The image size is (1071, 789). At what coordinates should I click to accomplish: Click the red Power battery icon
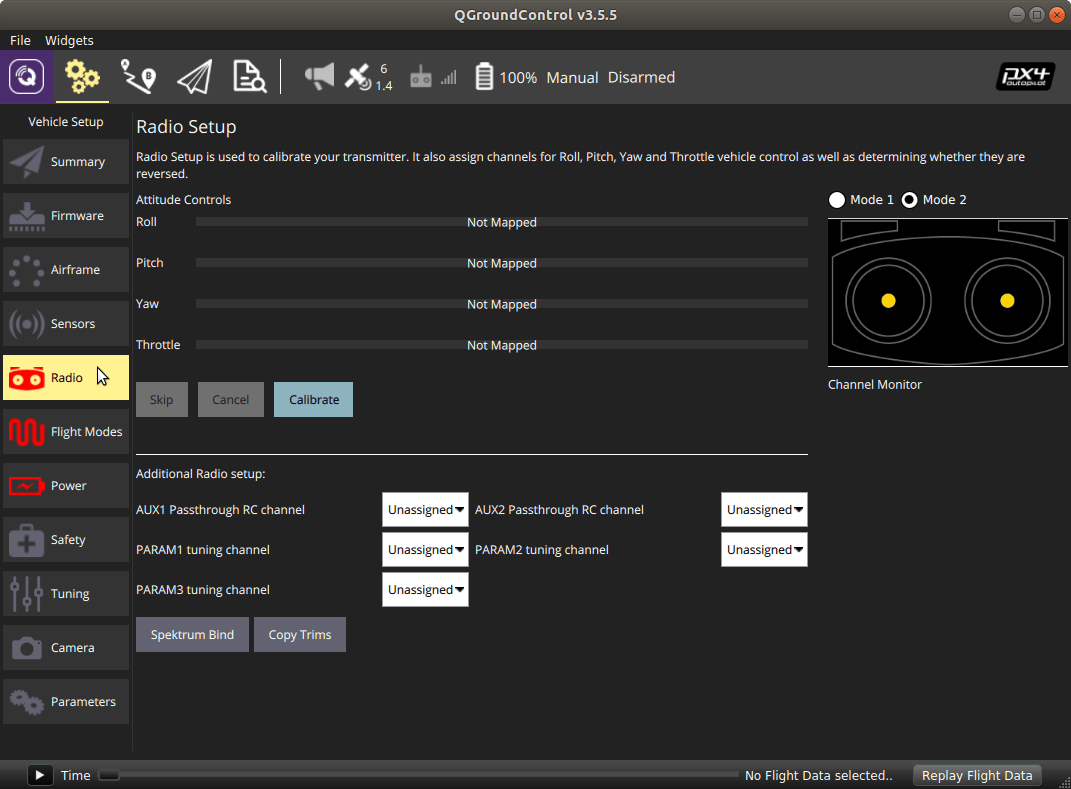[x=27, y=486]
